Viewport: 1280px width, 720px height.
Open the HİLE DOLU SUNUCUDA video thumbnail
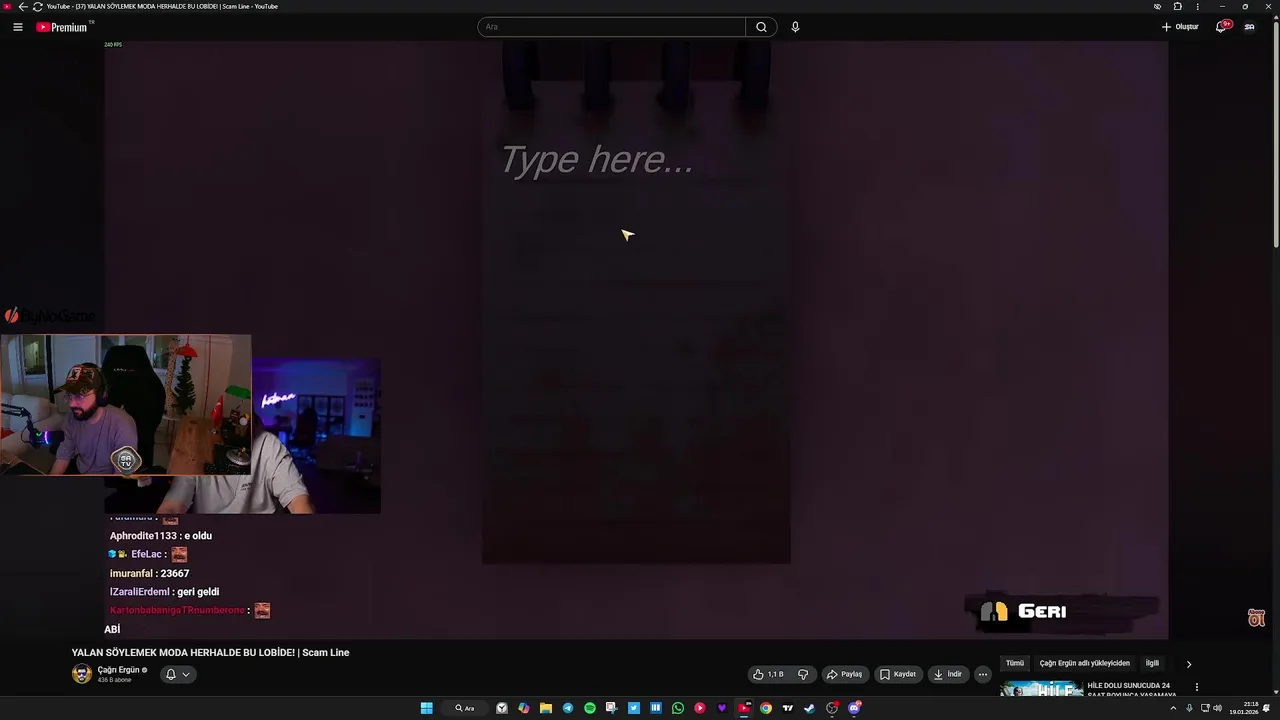[x=1042, y=689]
